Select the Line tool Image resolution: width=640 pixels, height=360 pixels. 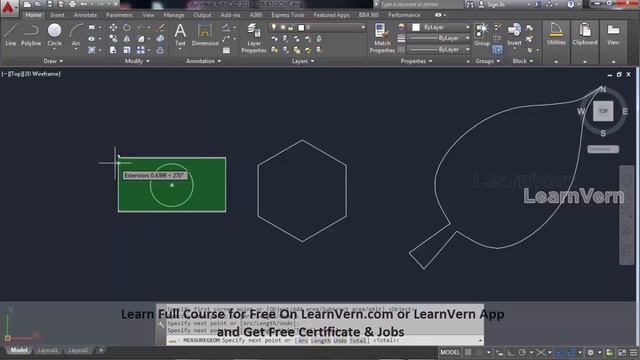pos(11,35)
